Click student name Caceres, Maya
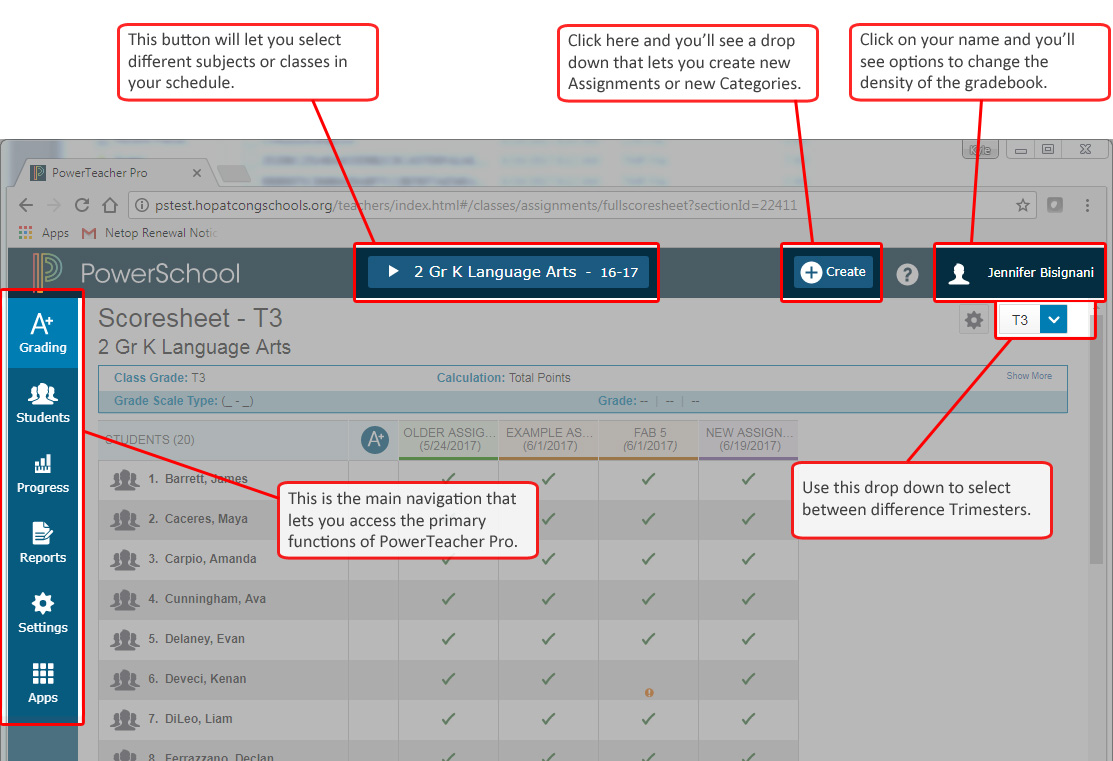This screenshot has height=761, width=1113. (206, 519)
